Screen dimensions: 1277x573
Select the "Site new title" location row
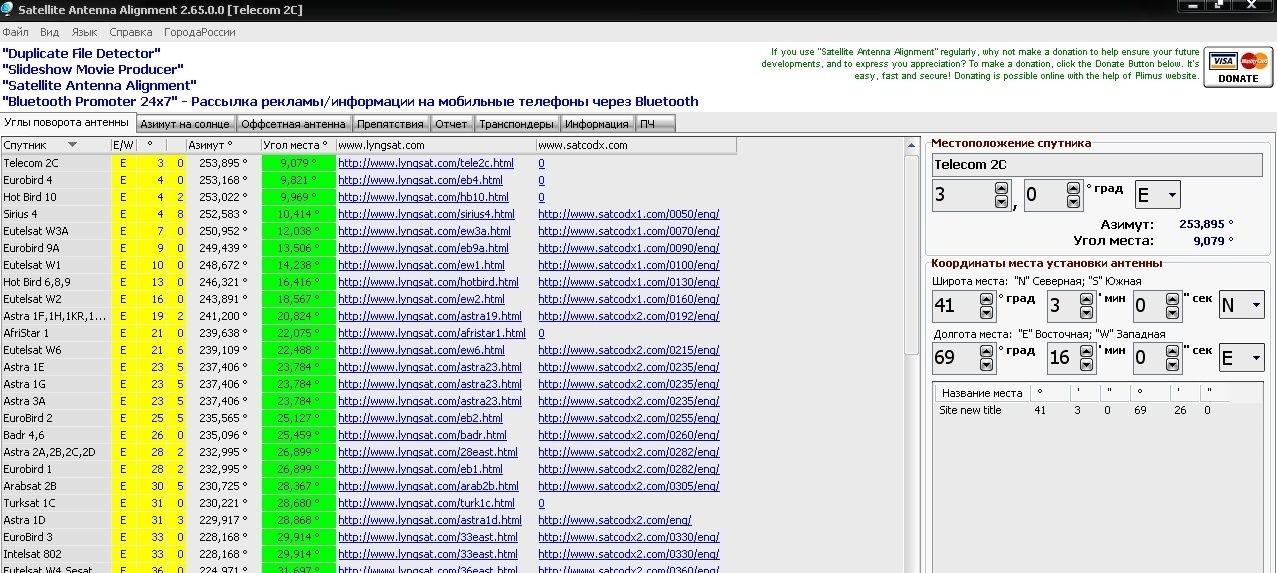coord(970,411)
